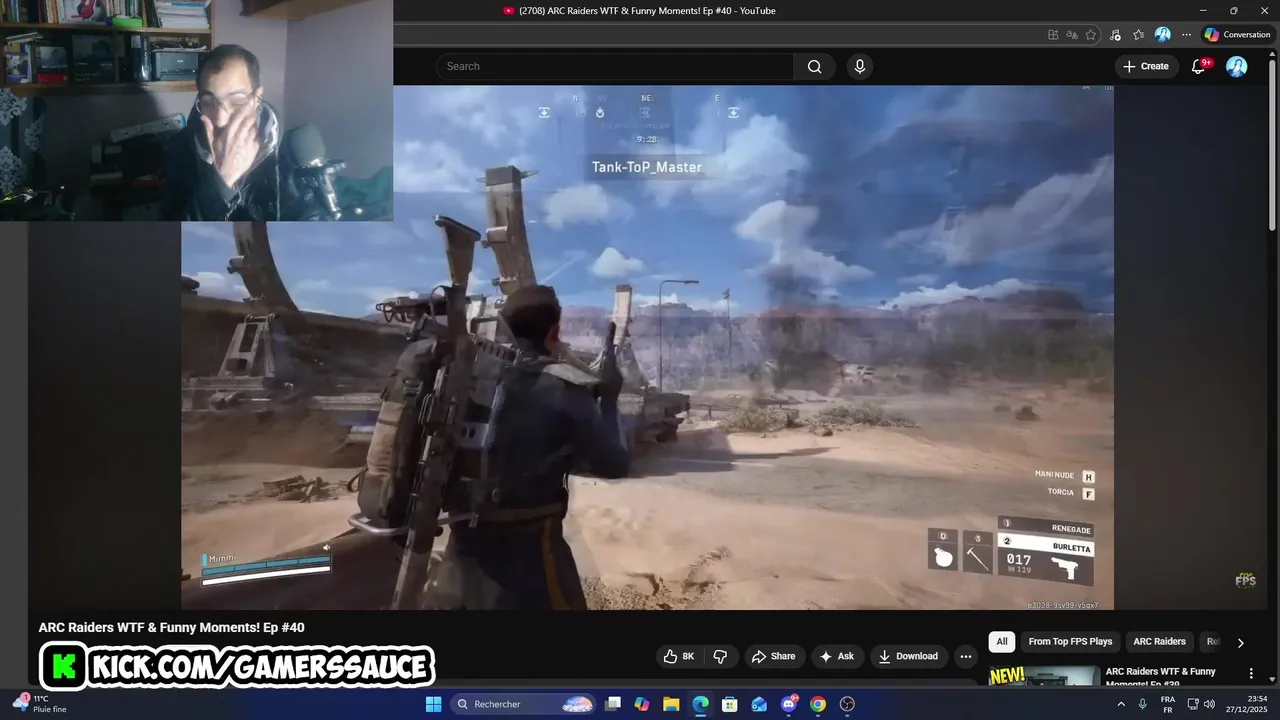Open the ARC Raiders WTF & Funny Moments Ep #39 title
Image resolution: width=1280 pixels, height=720 pixels.
1161,677
